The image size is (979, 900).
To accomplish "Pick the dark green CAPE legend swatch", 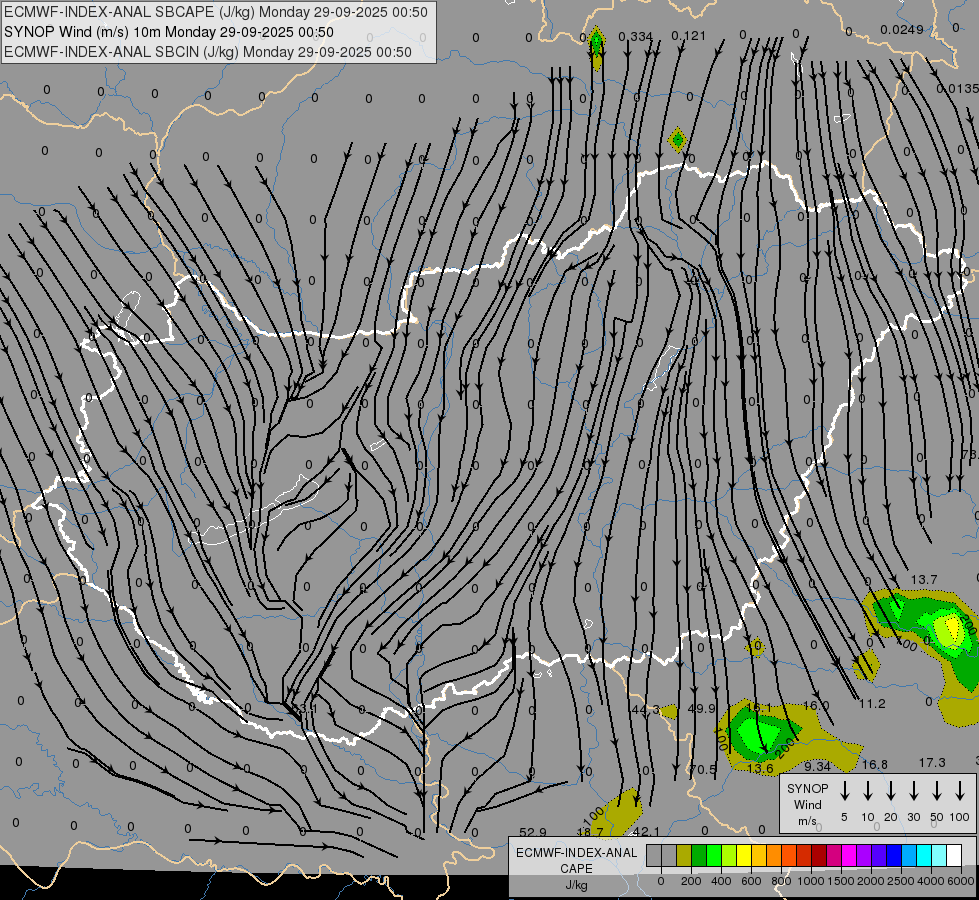I will pyautogui.click(x=699, y=855).
